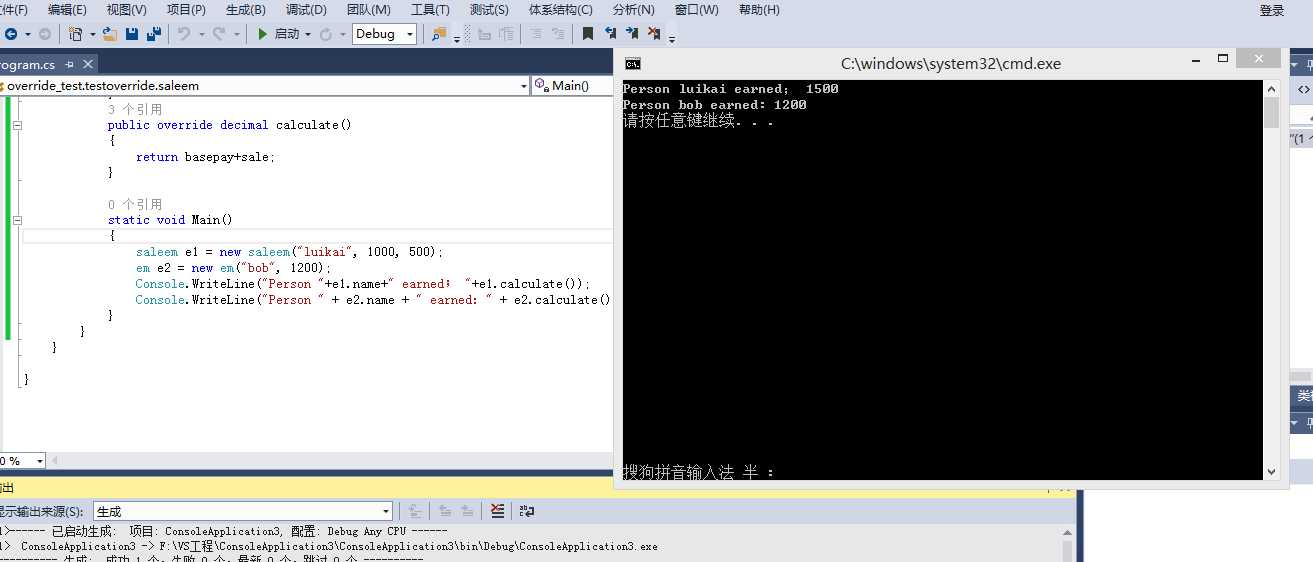Open the 调试(D) menu
This screenshot has height=562, width=1313.
click(306, 10)
